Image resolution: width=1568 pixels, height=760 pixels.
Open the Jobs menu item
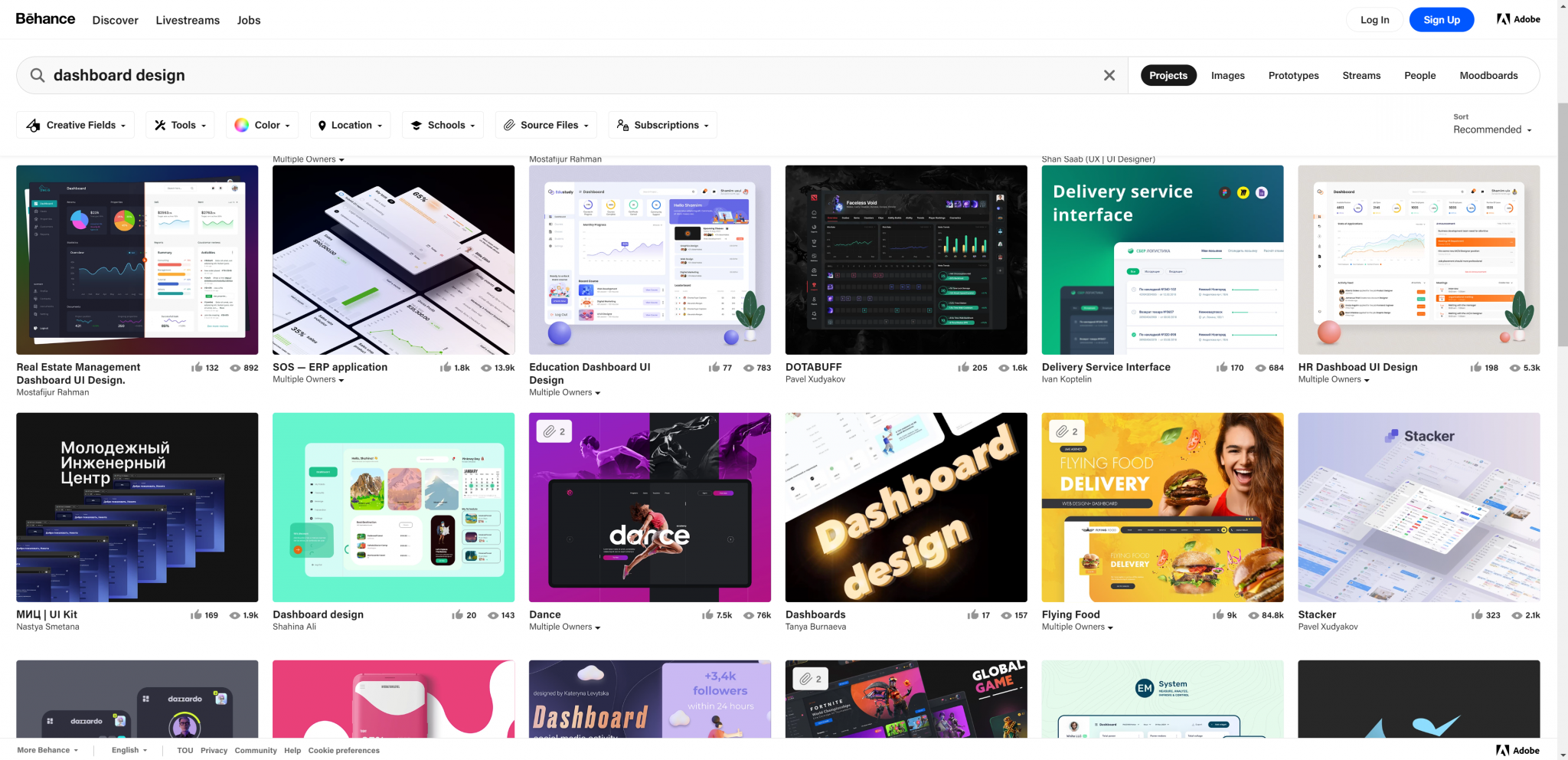(x=248, y=20)
